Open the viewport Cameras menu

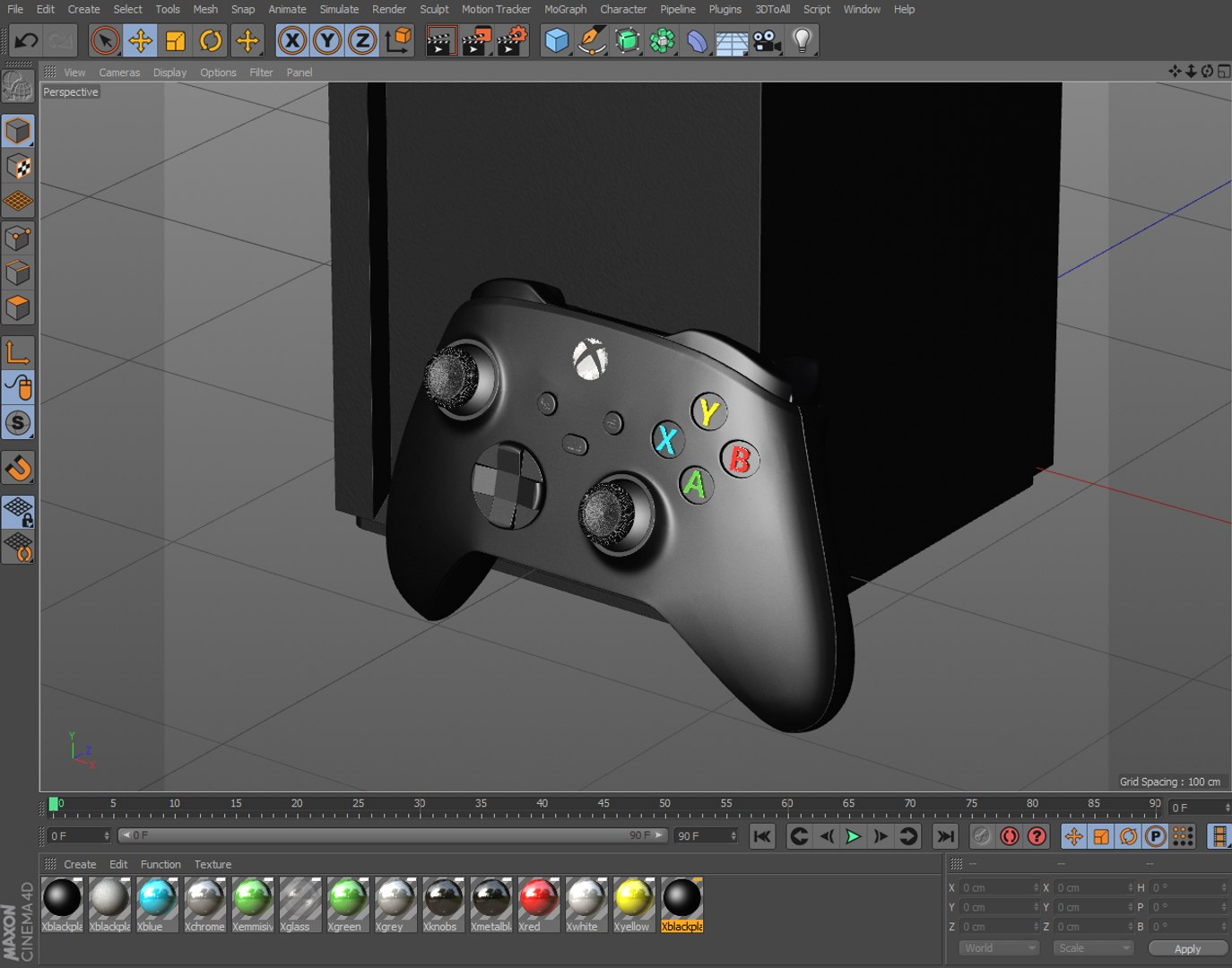(119, 73)
